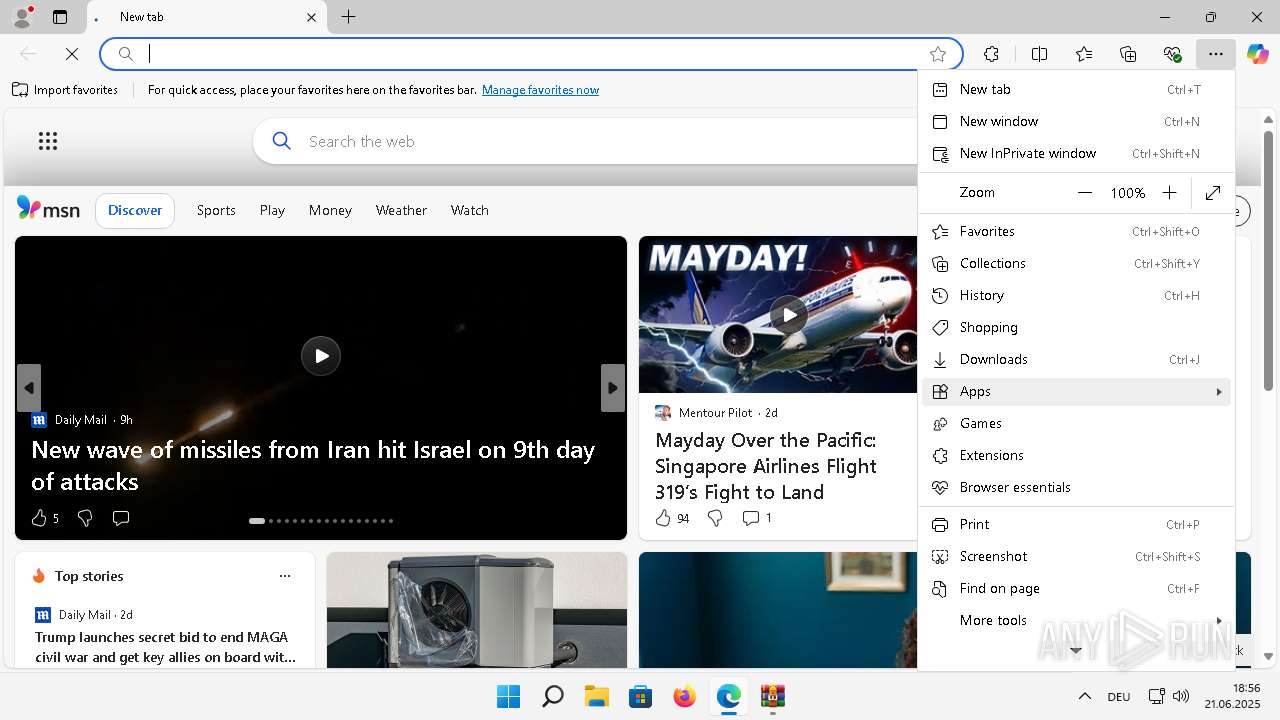
Task: Dislike the Iran missiles story
Action: (x=85, y=518)
